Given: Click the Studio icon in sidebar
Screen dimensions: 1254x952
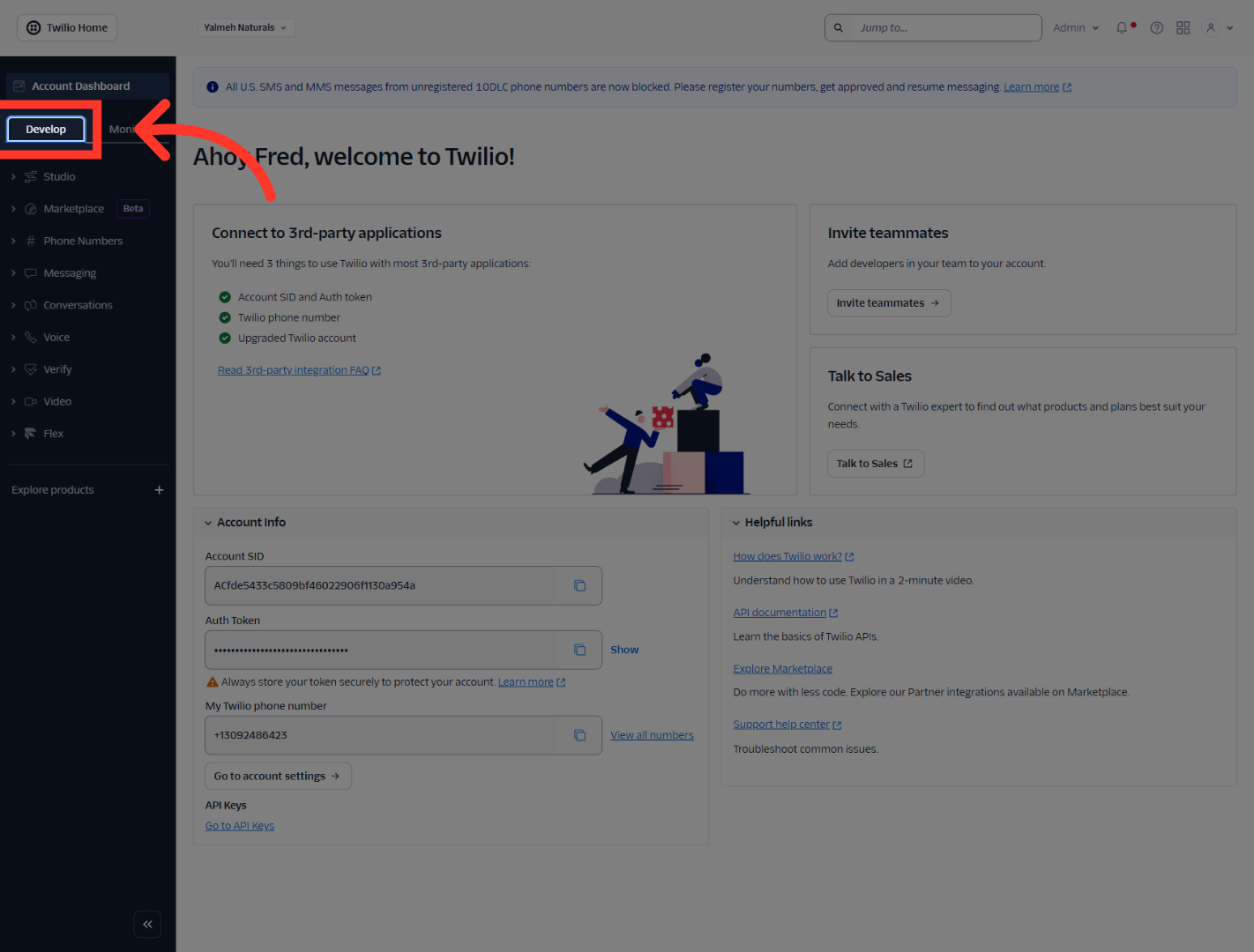Looking at the screenshot, I should pos(31,176).
